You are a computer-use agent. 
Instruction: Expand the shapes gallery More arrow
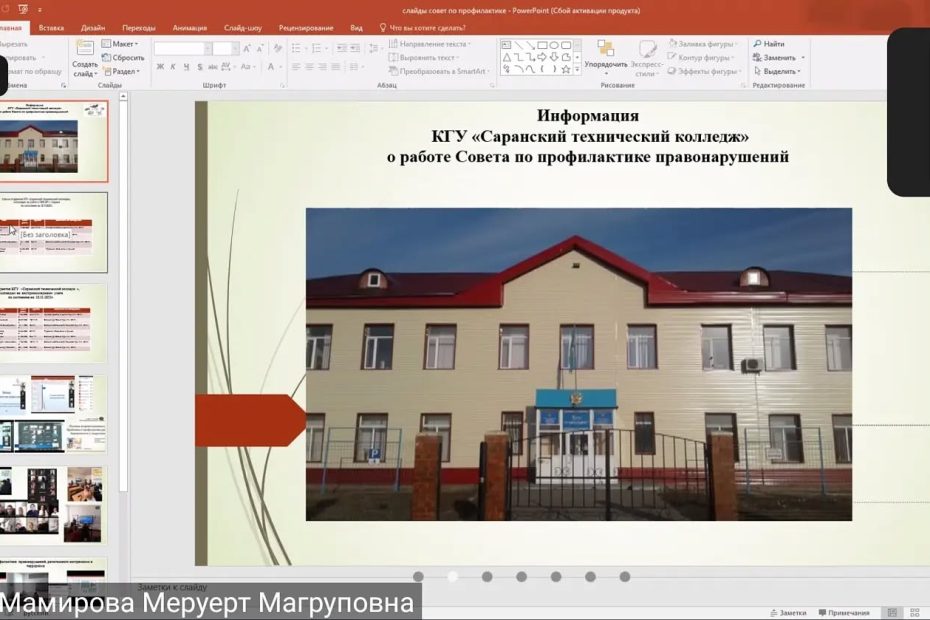point(577,69)
